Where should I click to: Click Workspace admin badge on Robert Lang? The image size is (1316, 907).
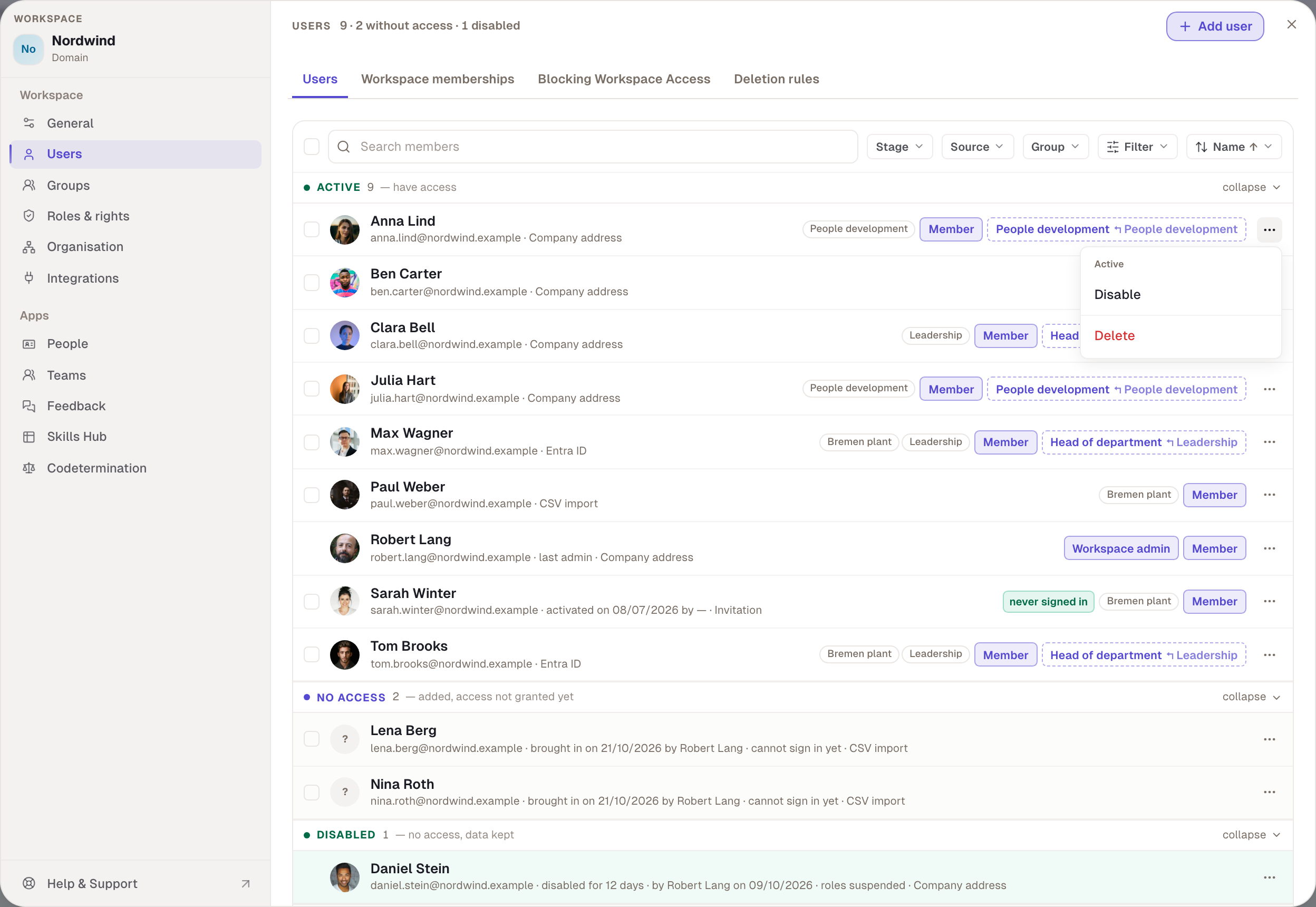[x=1120, y=548]
